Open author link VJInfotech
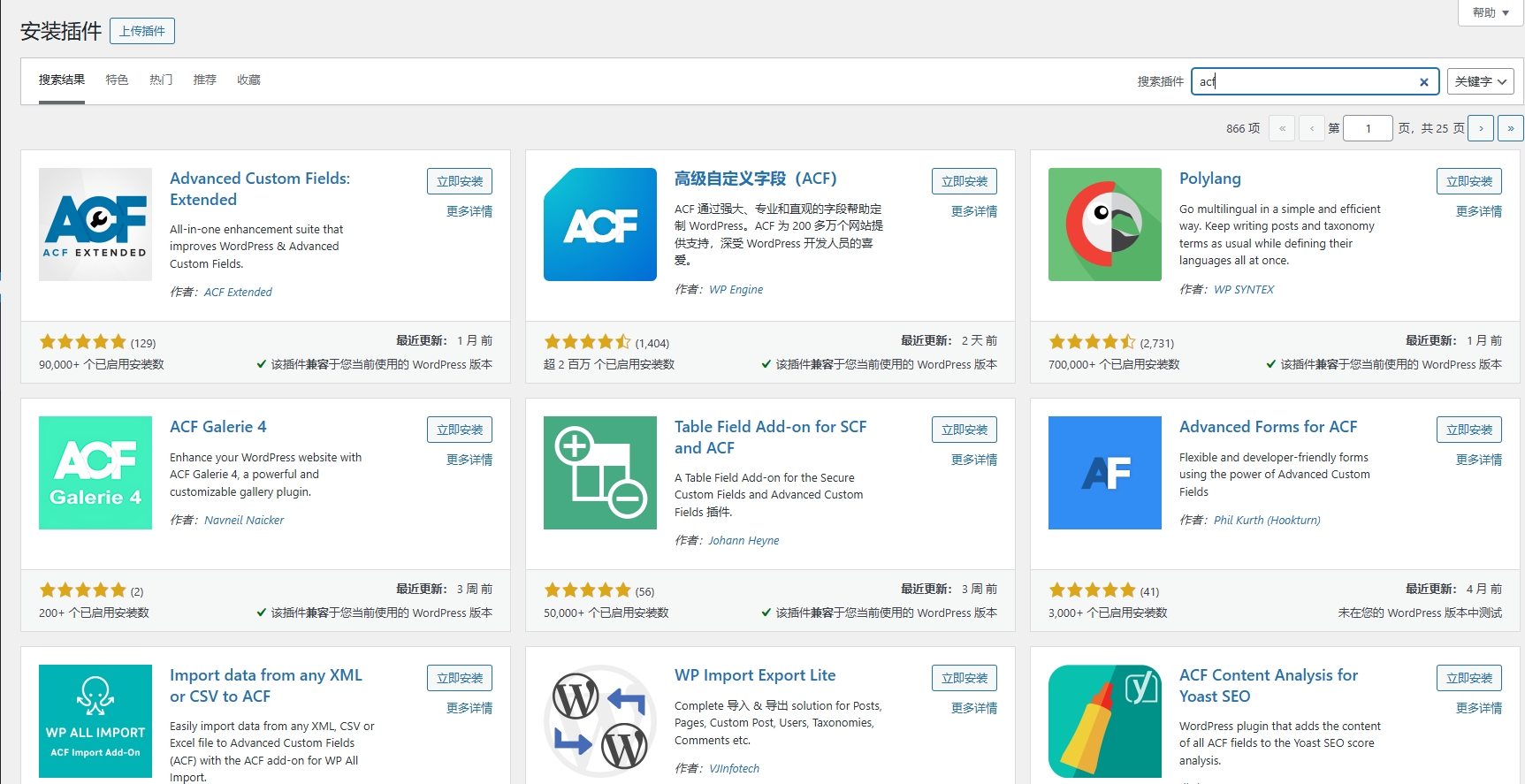This screenshot has width=1525, height=784. tap(734, 769)
